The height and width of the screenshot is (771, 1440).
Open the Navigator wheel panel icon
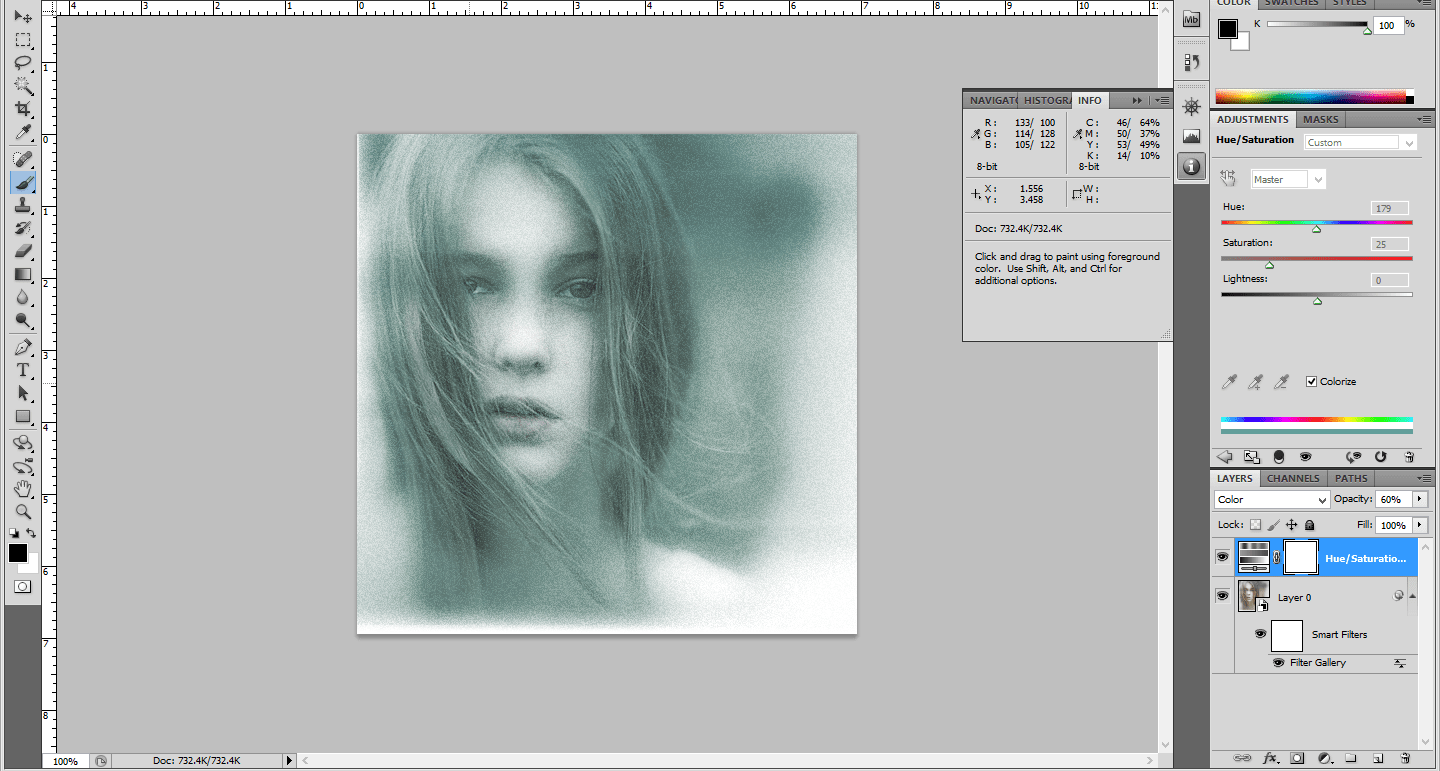point(1191,106)
